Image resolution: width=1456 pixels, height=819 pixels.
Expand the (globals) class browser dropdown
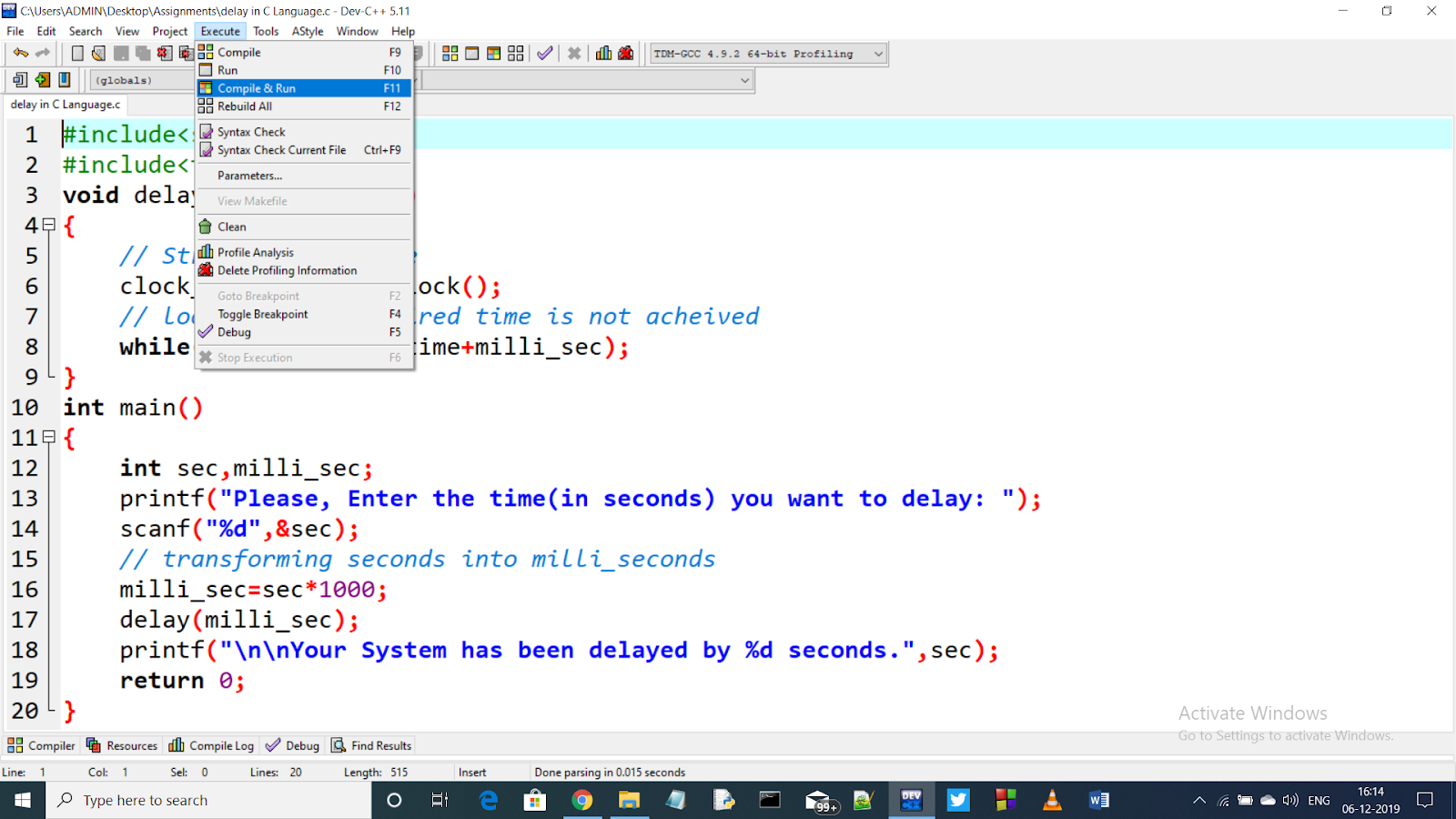tap(746, 80)
